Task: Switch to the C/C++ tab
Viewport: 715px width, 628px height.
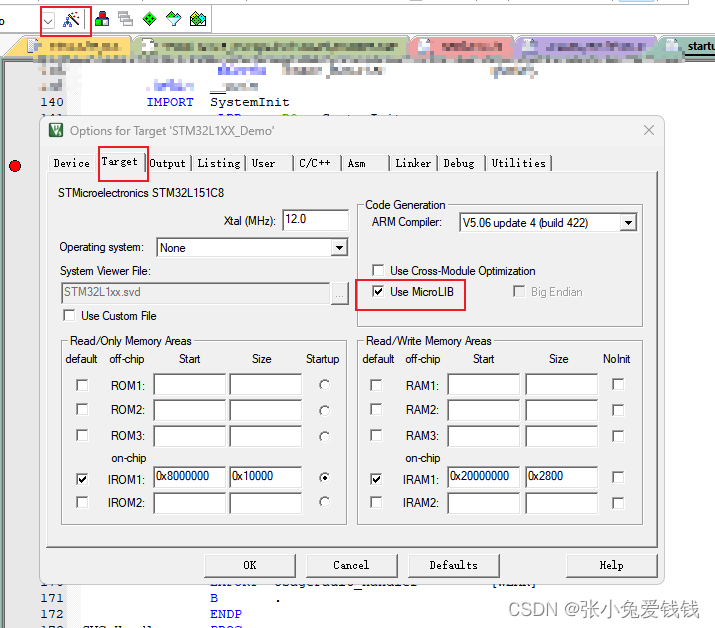Action: 315,163
